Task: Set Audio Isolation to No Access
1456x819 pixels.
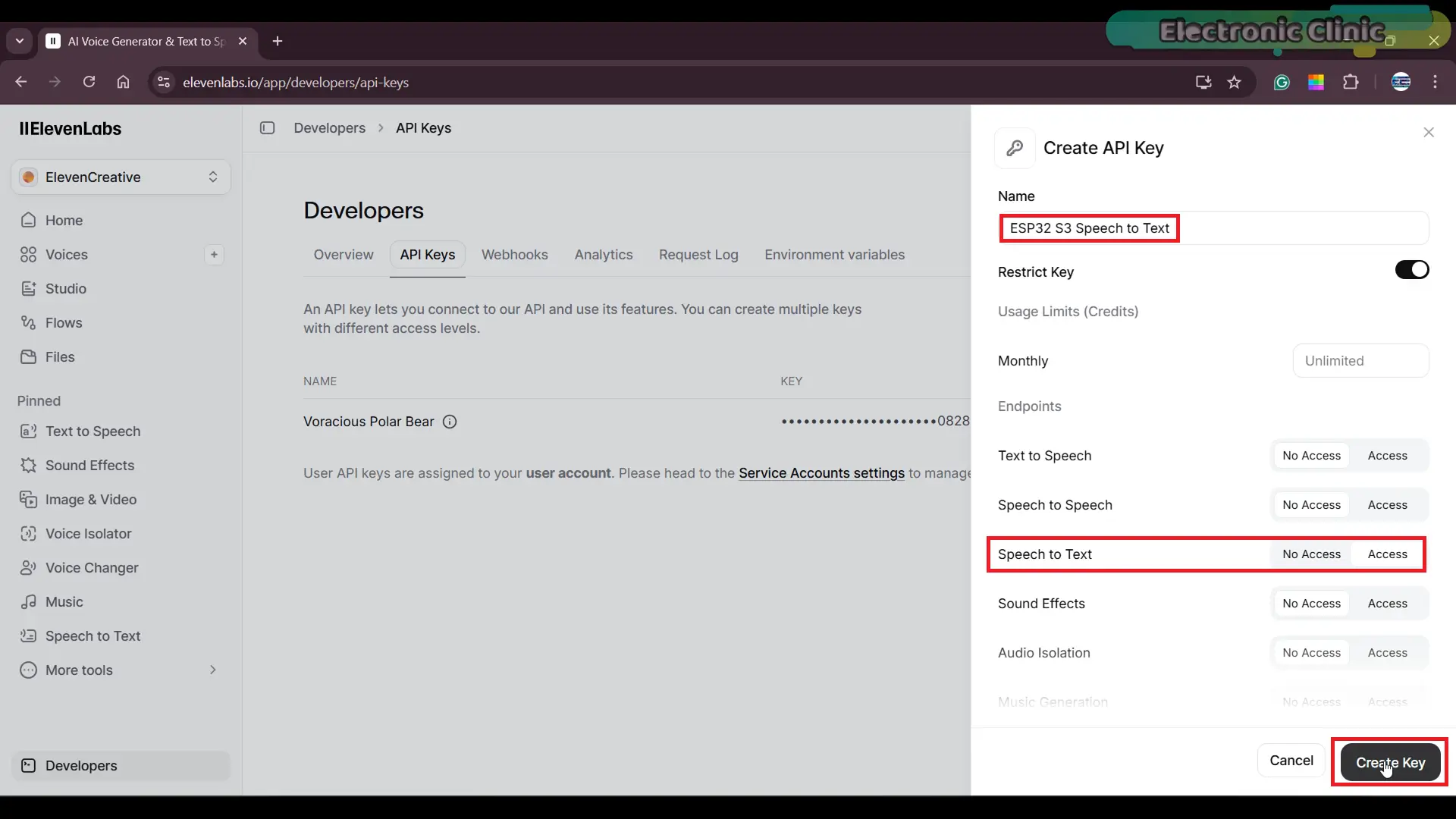Action: [x=1311, y=653]
